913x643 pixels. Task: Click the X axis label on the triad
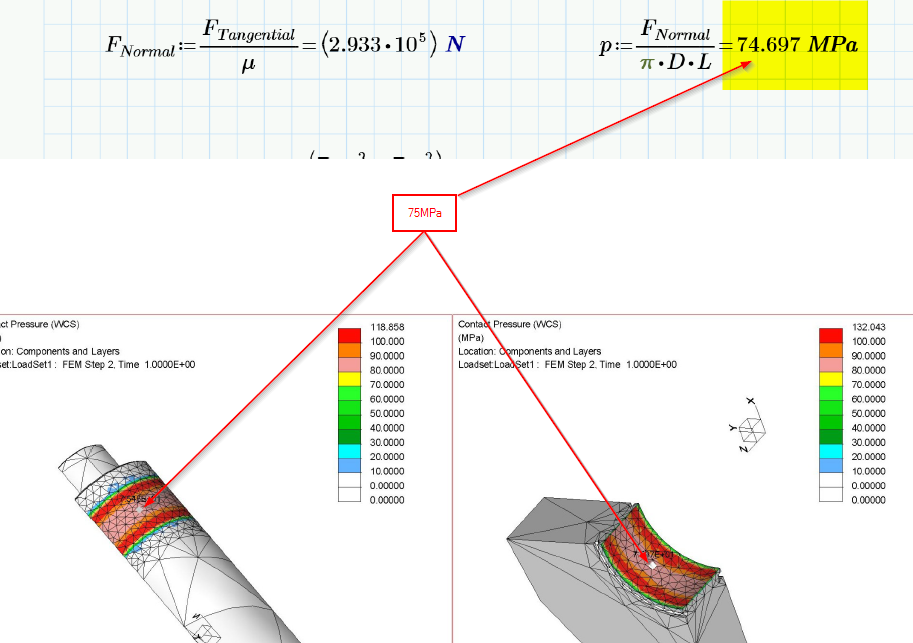pos(751,401)
